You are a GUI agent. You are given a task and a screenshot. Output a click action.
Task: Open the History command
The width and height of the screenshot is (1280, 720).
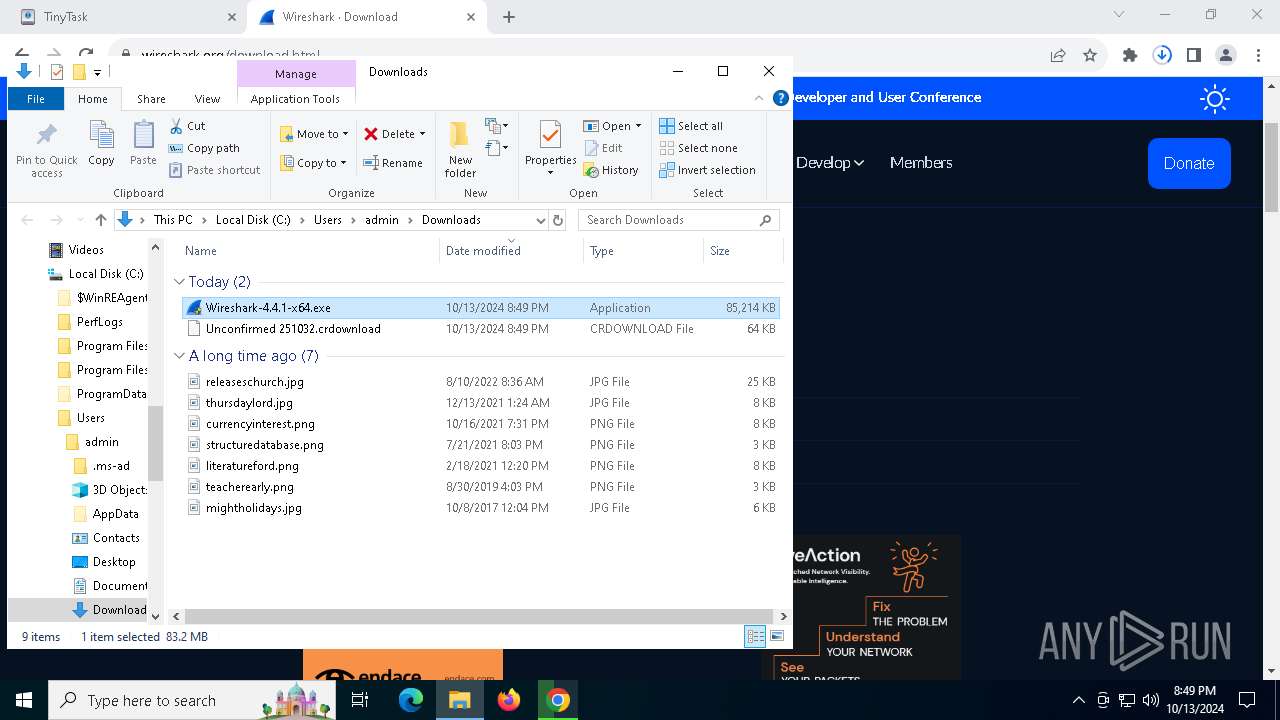[x=611, y=170]
